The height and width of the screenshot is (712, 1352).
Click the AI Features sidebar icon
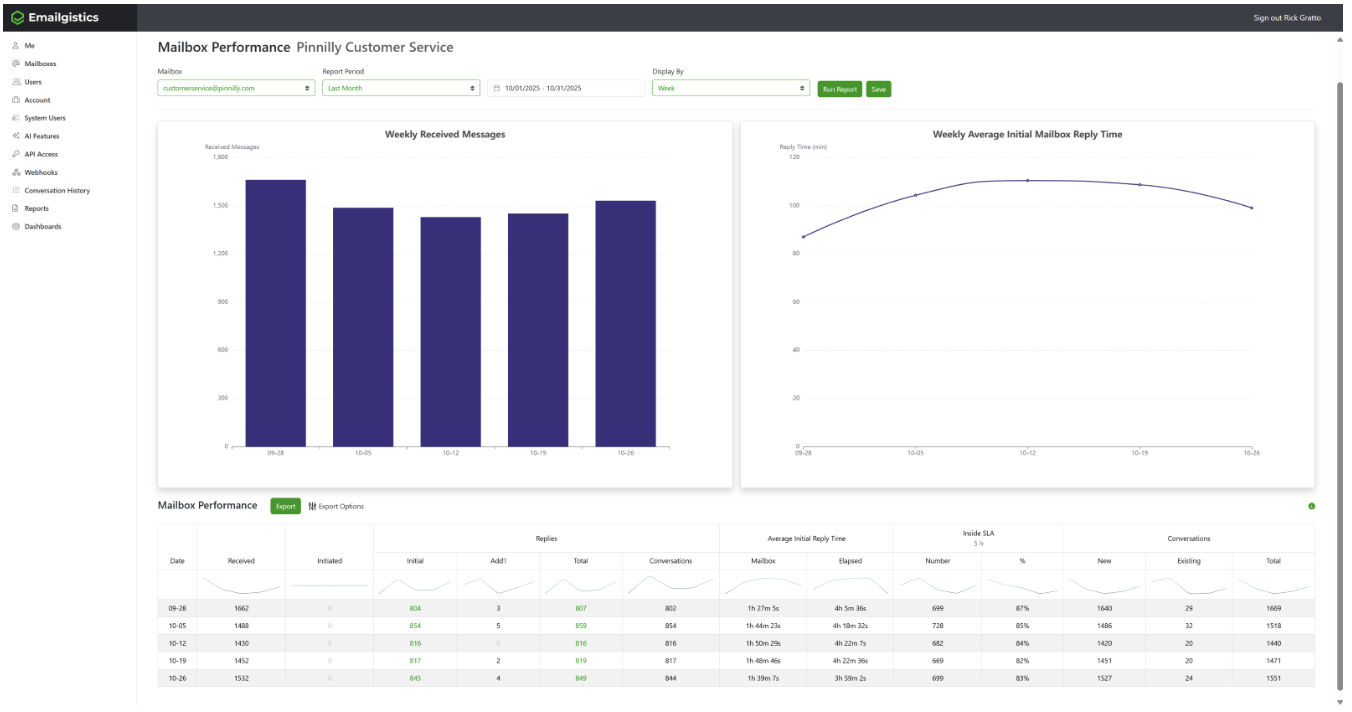(16, 136)
